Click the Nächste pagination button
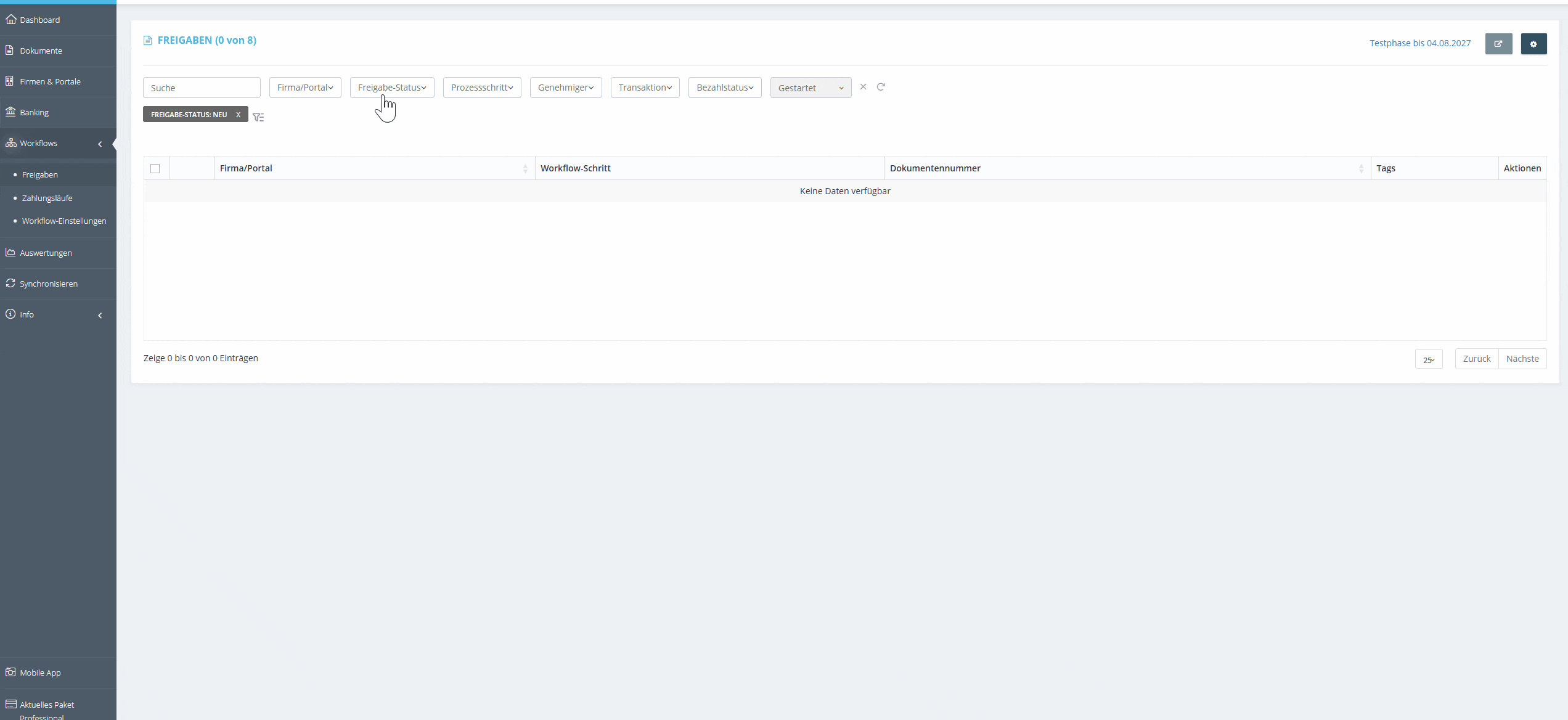 point(1522,359)
